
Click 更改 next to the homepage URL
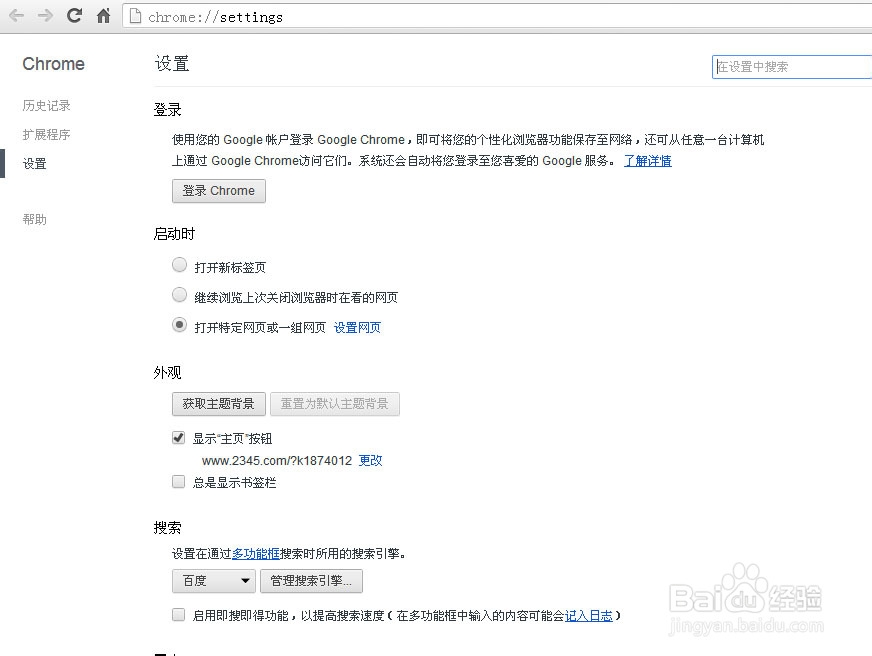pos(370,460)
